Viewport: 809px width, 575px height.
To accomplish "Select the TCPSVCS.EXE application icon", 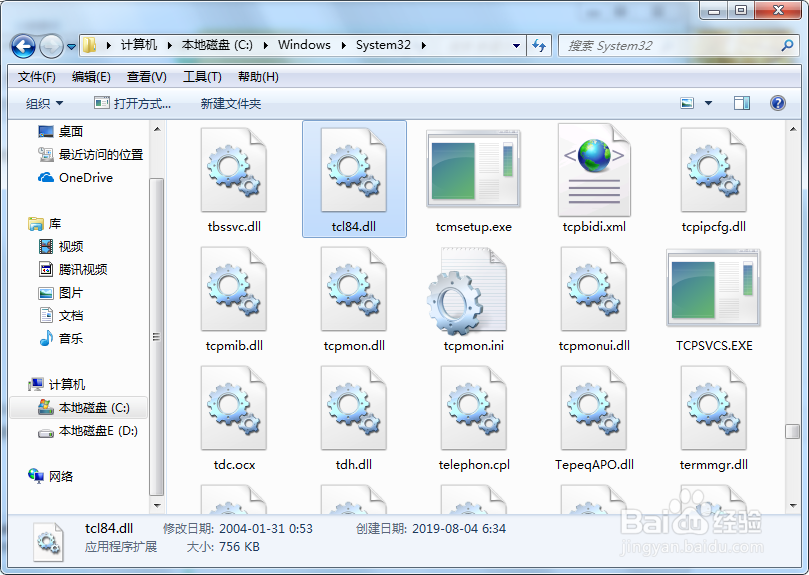I will tap(713, 288).
